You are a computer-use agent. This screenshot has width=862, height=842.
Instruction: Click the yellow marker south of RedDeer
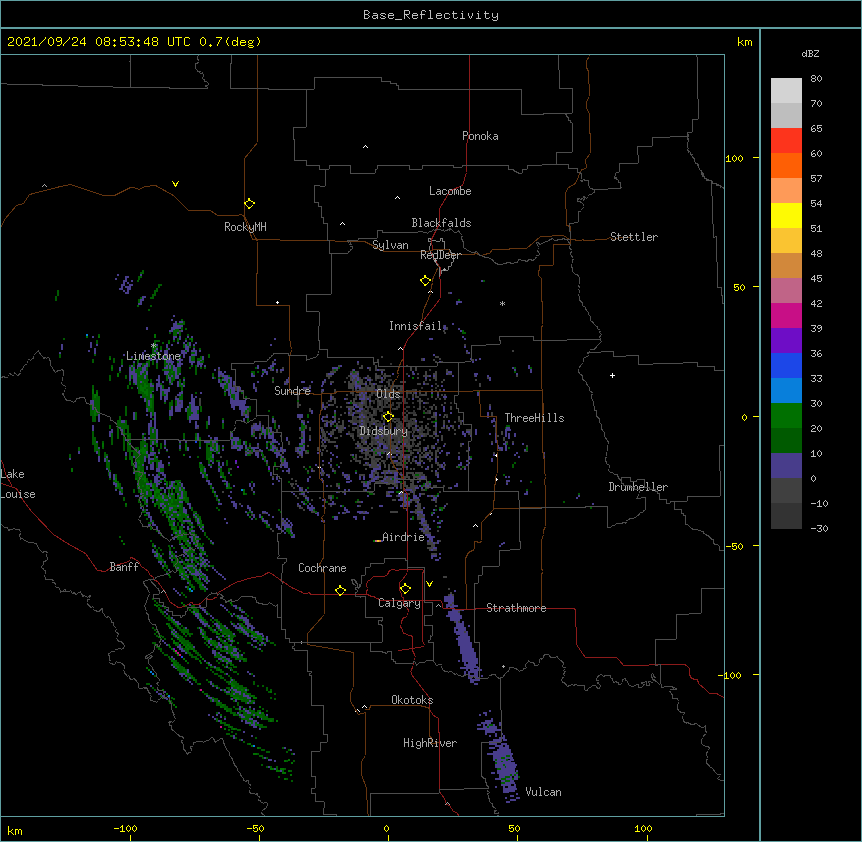[425, 281]
